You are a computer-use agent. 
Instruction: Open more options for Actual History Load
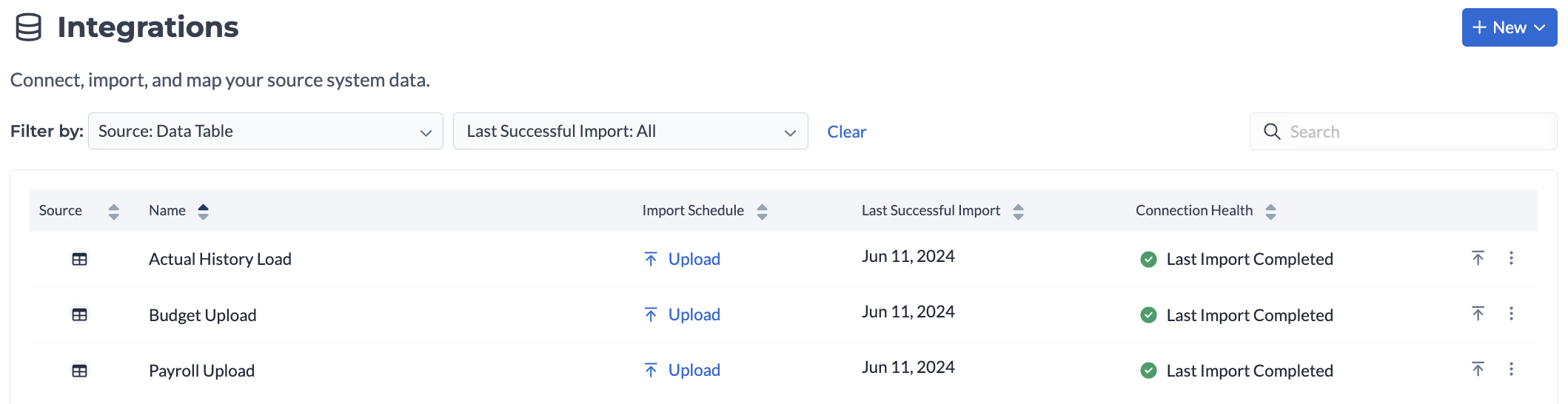(1511, 258)
